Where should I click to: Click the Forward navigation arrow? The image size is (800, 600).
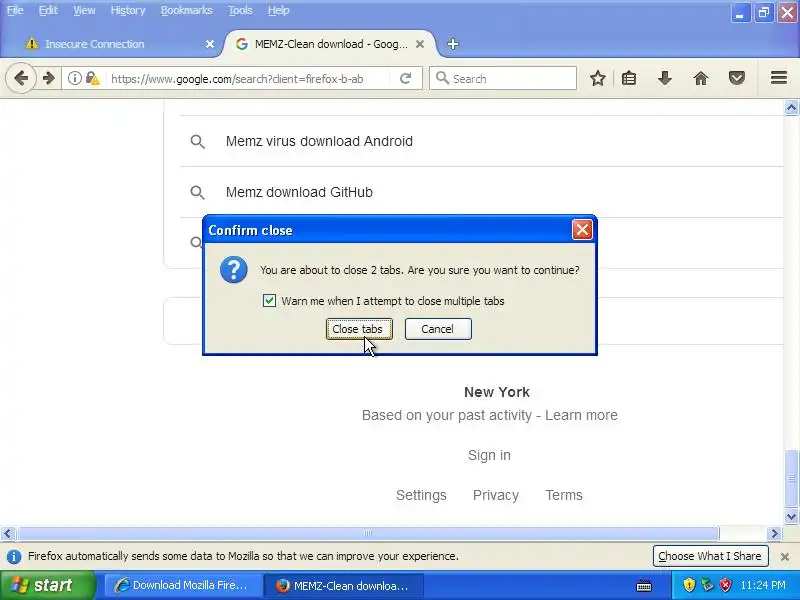click(x=48, y=78)
